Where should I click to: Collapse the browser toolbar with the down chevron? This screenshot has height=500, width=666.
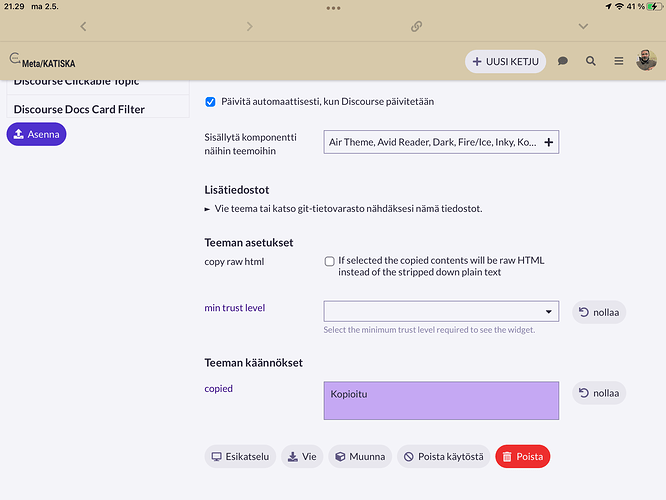(583, 26)
